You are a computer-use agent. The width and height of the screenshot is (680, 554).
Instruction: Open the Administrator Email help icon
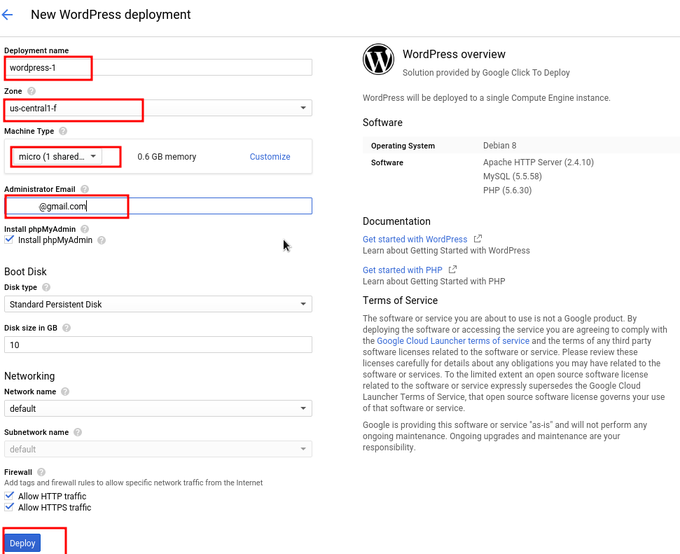point(85,189)
